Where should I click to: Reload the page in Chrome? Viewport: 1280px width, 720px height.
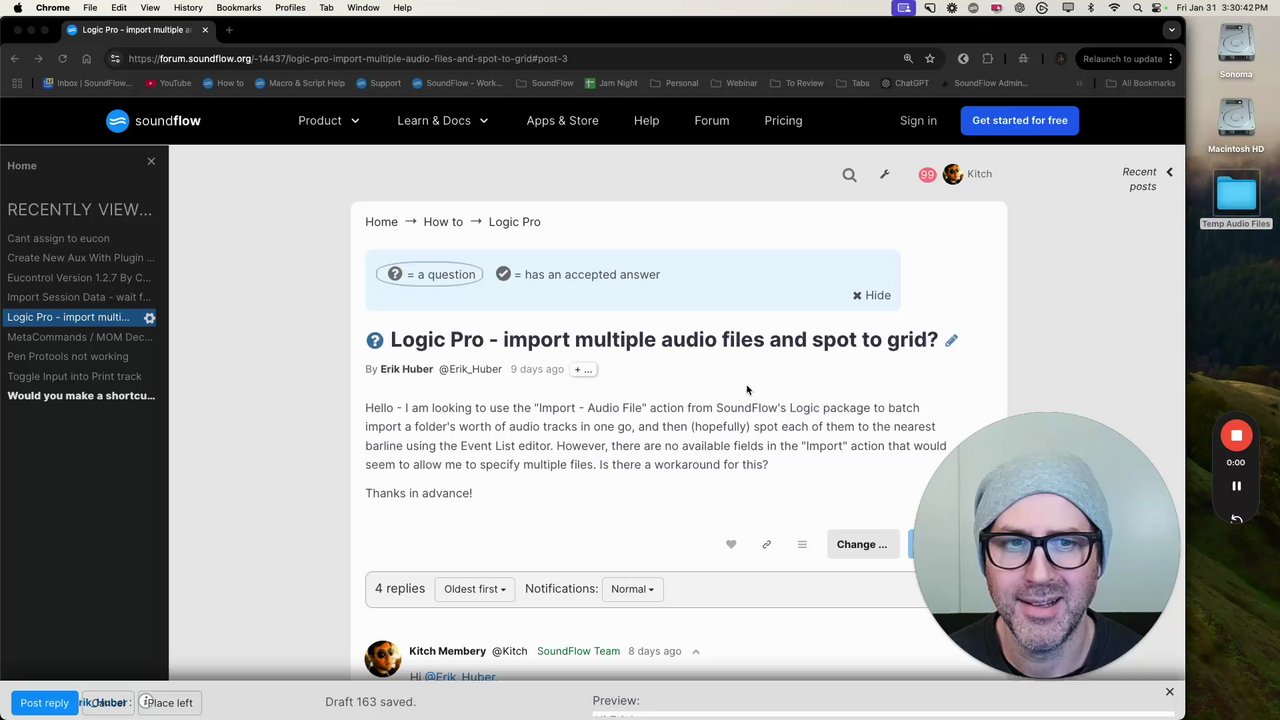tap(62, 59)
